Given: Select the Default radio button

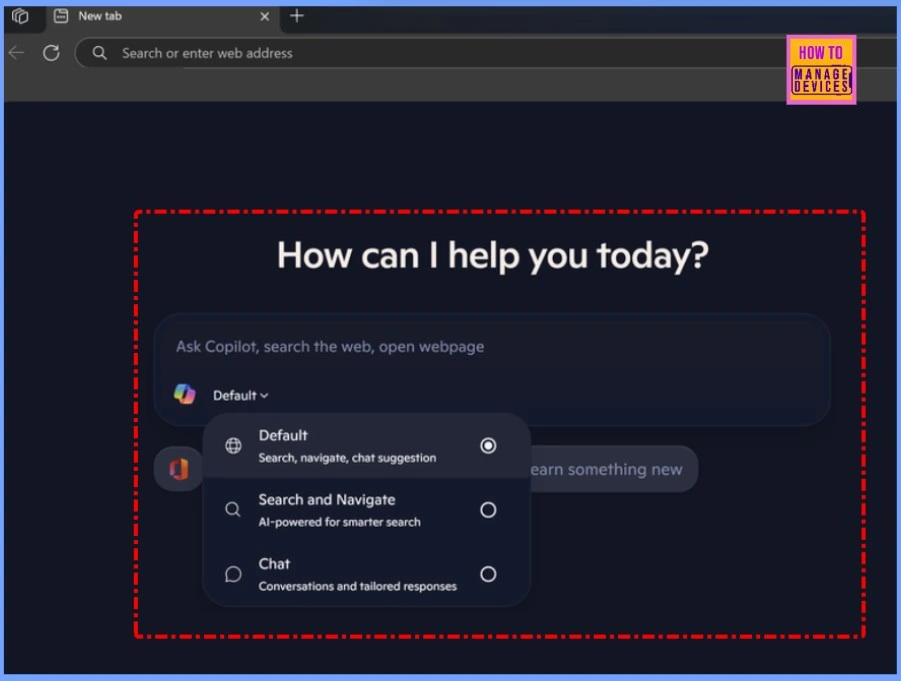Looking at the screenshot, I should point(488,445).
